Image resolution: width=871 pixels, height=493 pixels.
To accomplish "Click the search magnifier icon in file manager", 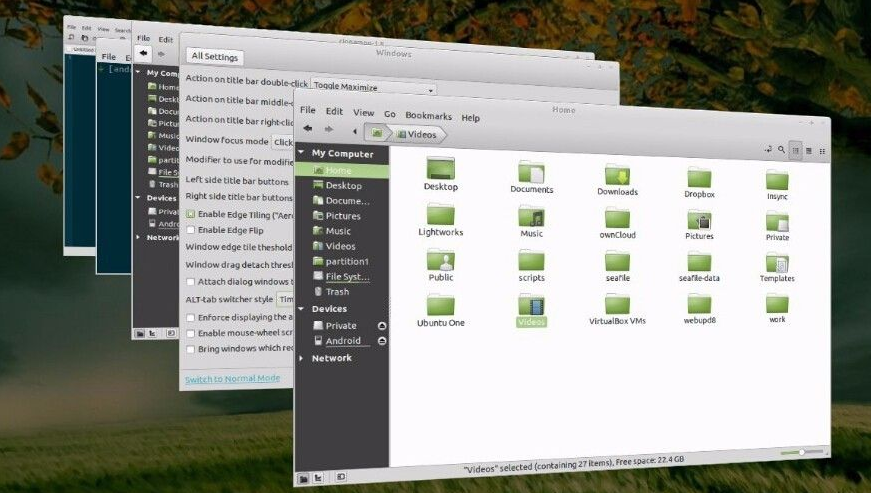I will [x=781, y=150].
